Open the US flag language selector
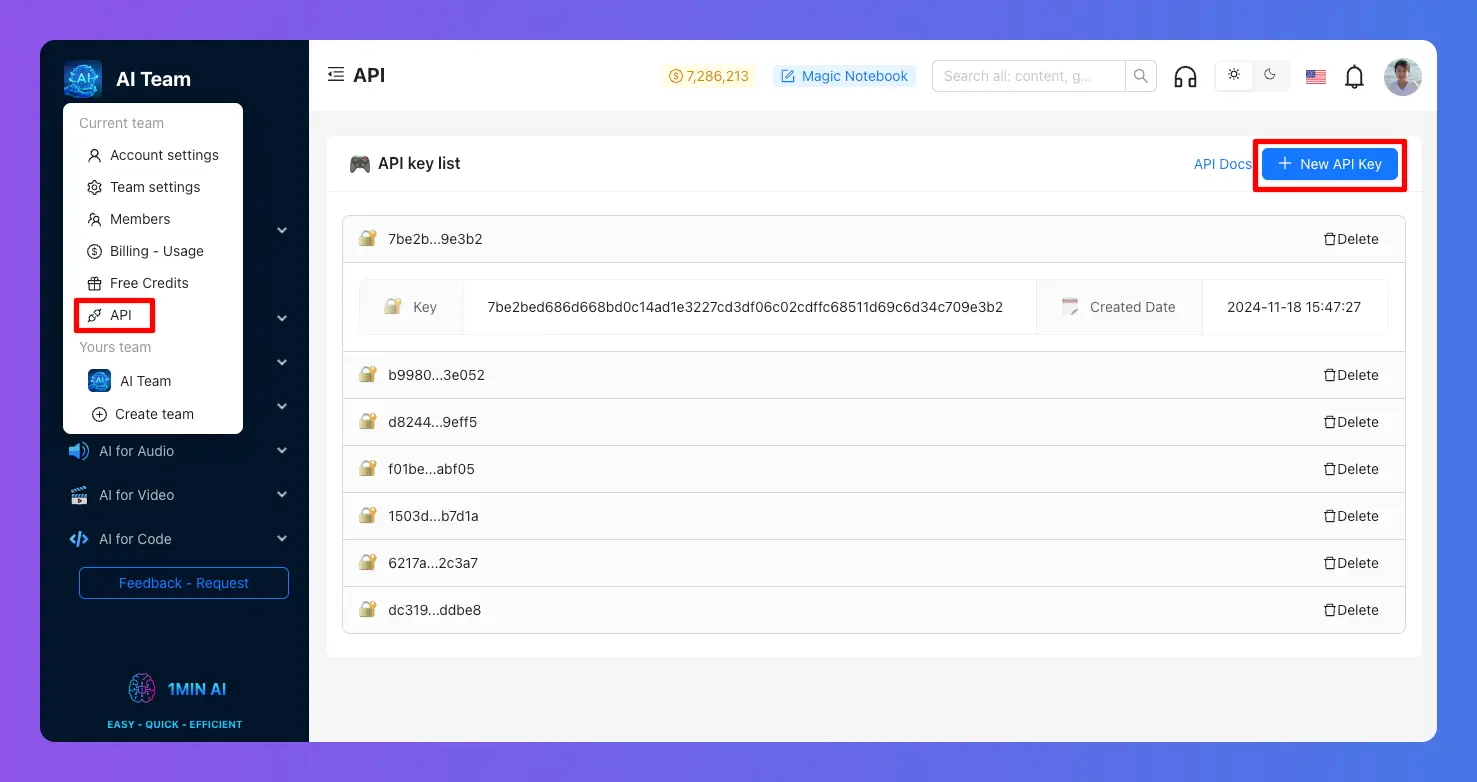Screen dimensions: 1477x782 coord(1316,76)
